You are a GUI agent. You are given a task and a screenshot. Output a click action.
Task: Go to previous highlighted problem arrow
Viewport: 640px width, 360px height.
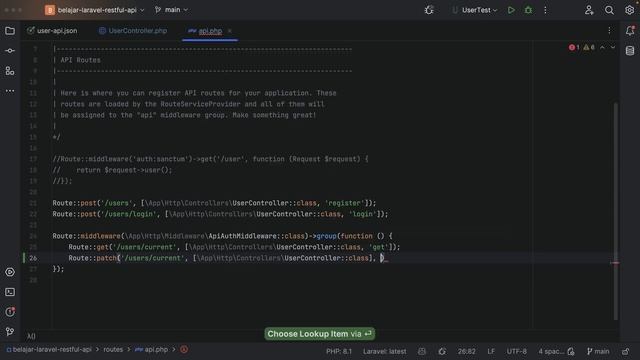[x=602, y=47]
